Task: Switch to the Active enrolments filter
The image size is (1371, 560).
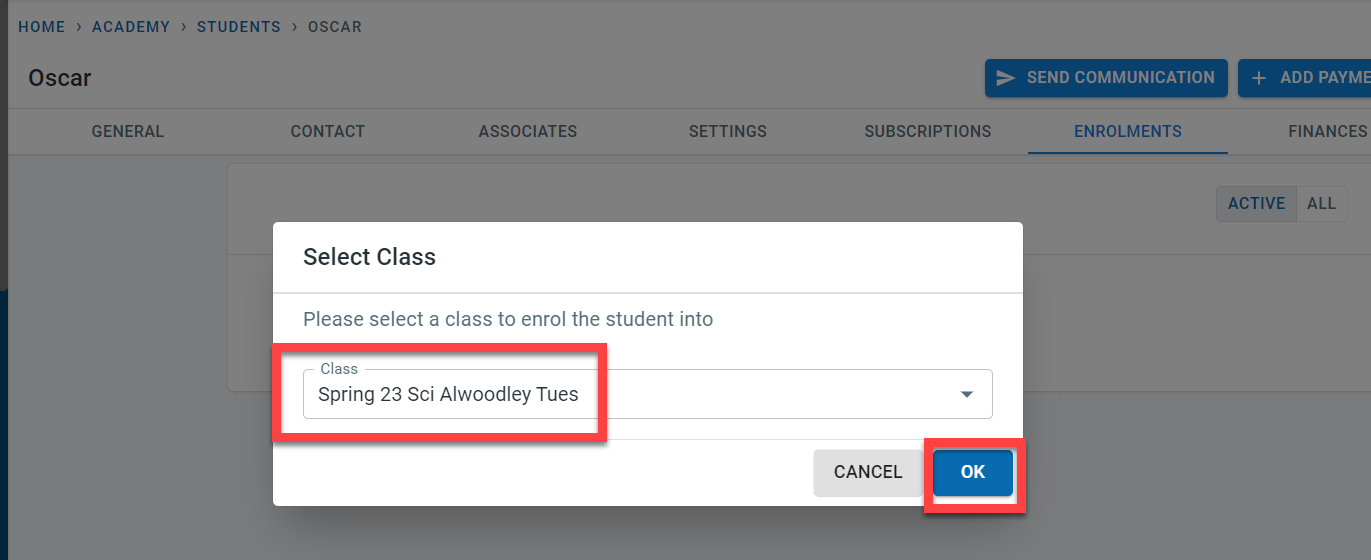Action: coord(1256,204)
